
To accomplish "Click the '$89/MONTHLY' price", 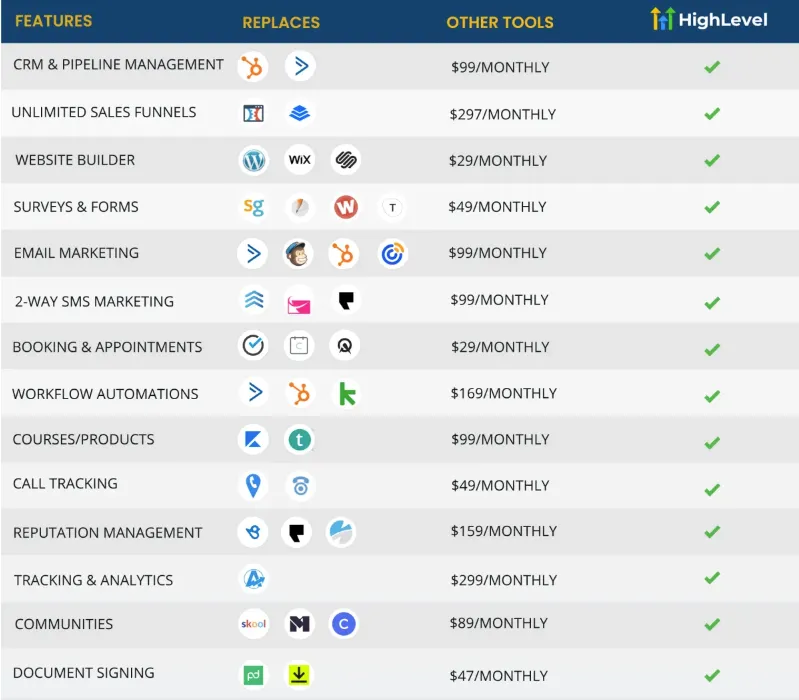I will (x=498, y=623).
